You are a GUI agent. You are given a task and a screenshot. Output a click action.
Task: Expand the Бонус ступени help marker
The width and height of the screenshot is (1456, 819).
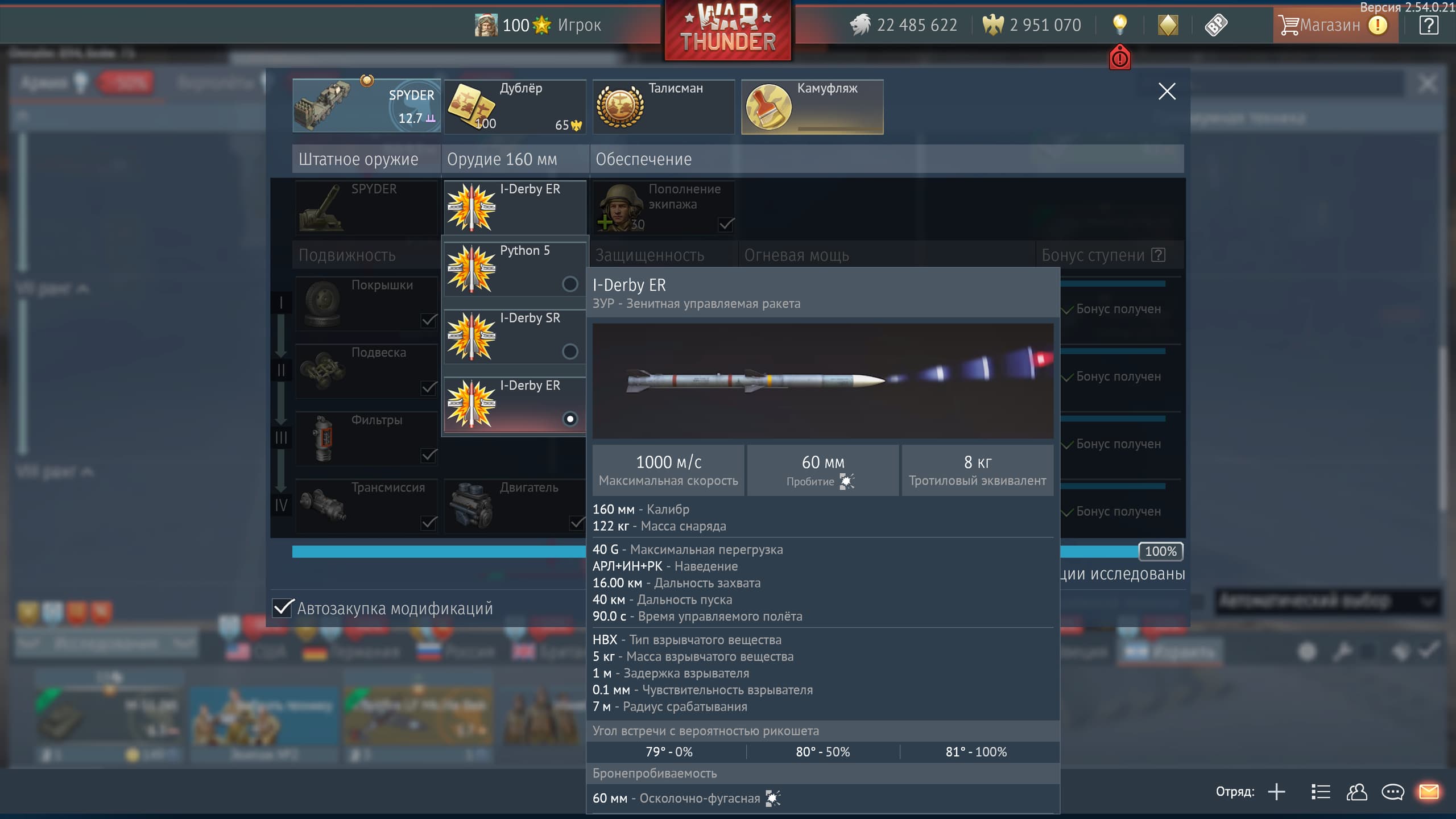pos(1158,255)
